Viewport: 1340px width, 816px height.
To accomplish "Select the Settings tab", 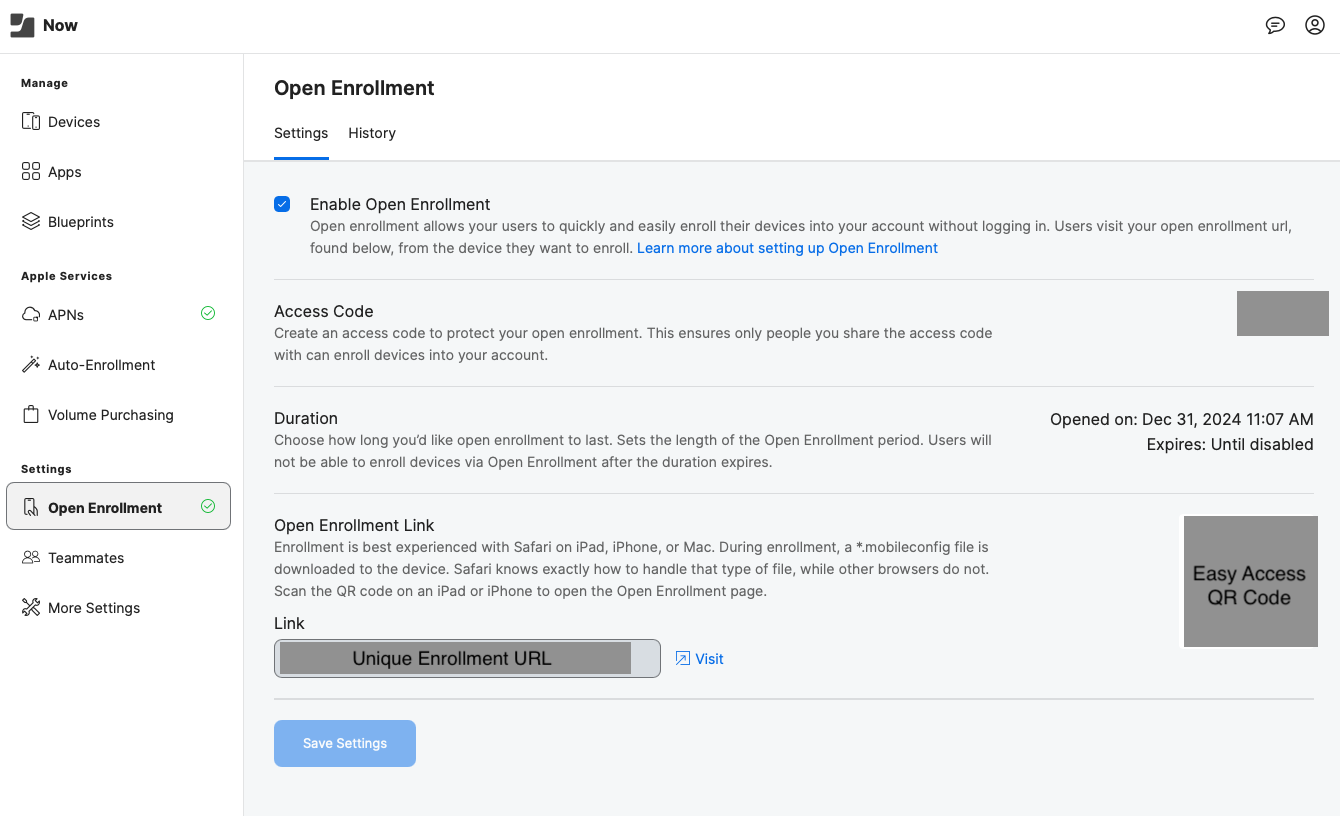I will (x=301, y=133).
